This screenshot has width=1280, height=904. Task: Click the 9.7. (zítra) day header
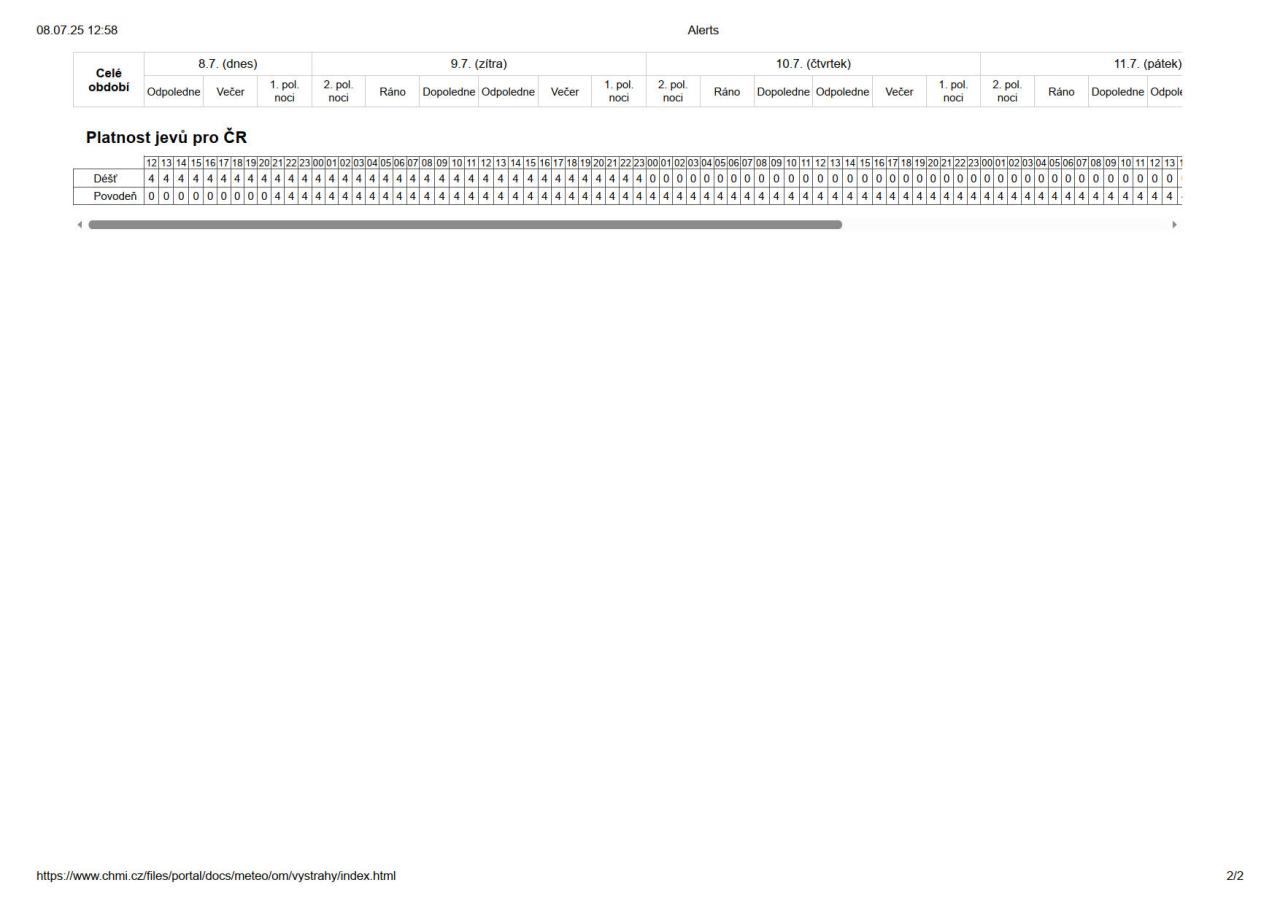click(479, 64)
